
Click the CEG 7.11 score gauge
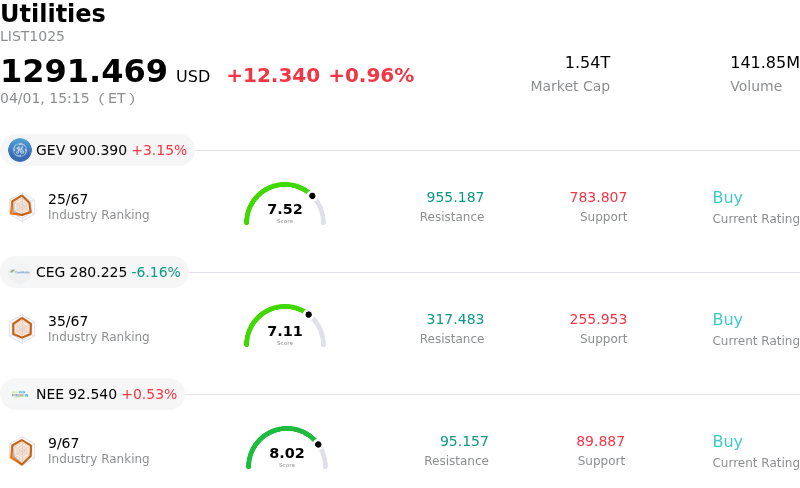coord(285,327)
